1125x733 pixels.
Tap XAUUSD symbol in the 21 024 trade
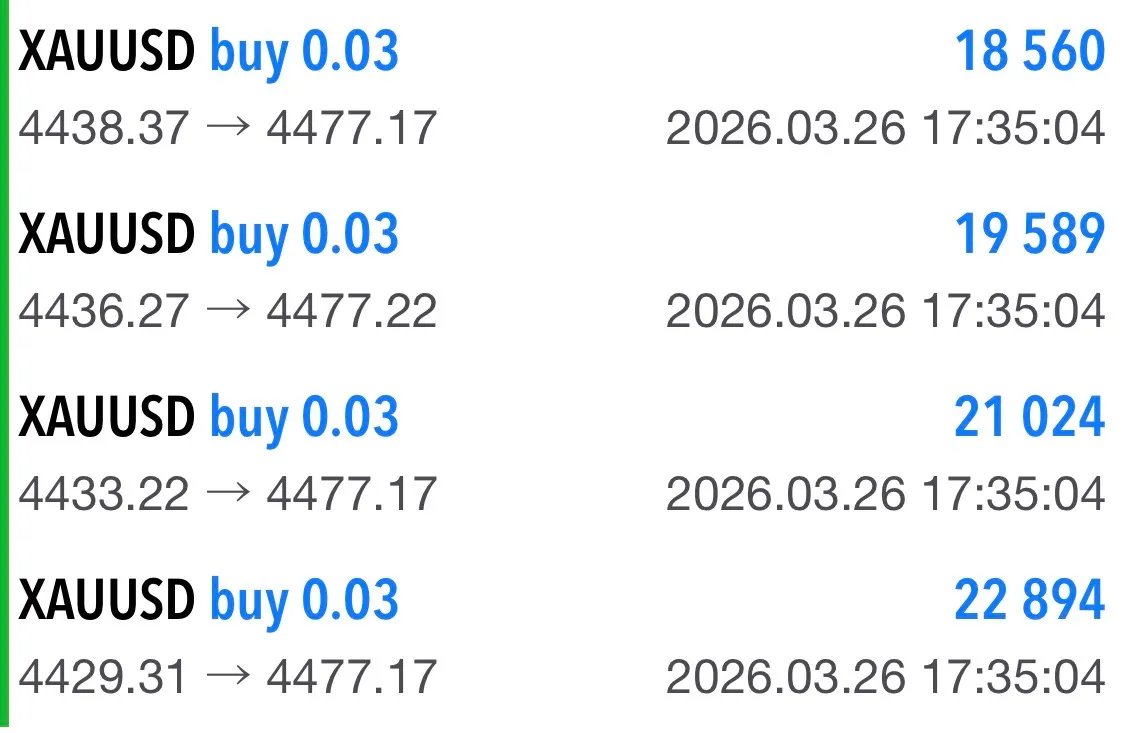point(107,418)
